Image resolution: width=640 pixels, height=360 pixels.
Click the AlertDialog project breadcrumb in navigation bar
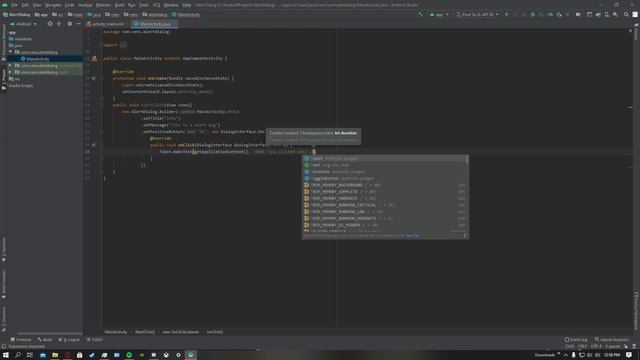click(17, 14)
